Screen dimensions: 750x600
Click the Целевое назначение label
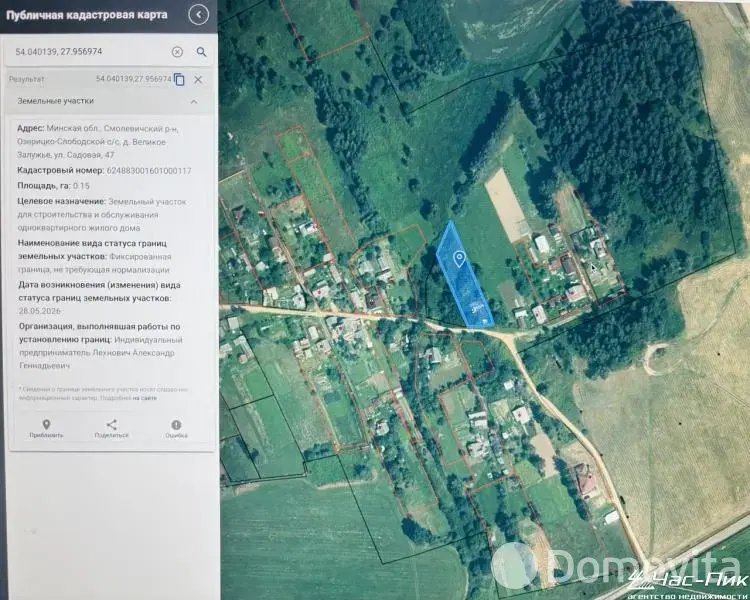click(x=62, y=202)
